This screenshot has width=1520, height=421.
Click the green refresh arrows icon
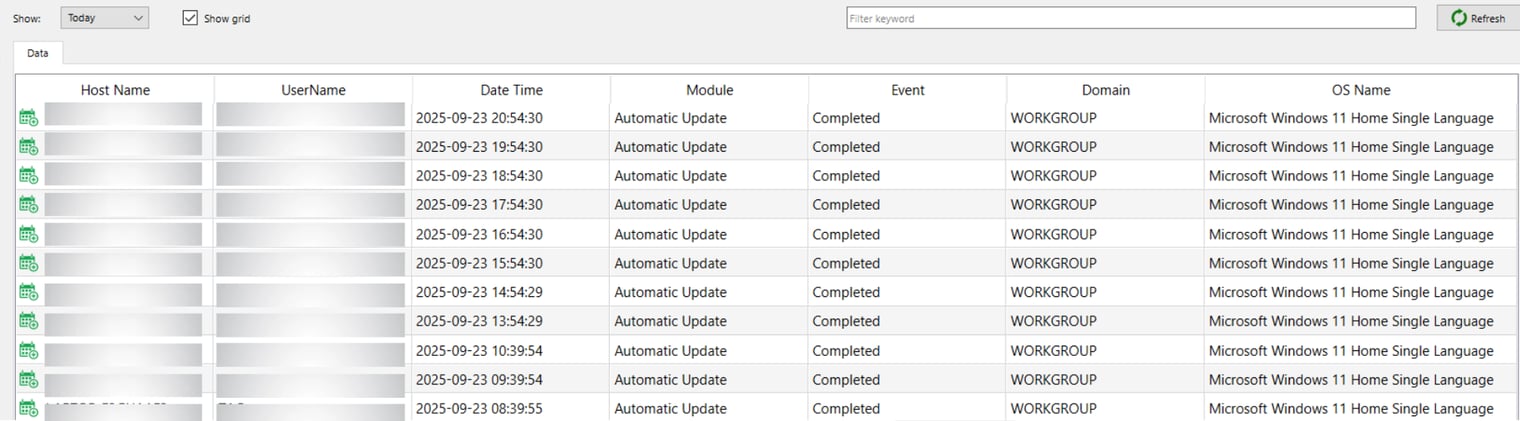(x=1459, y=18)
